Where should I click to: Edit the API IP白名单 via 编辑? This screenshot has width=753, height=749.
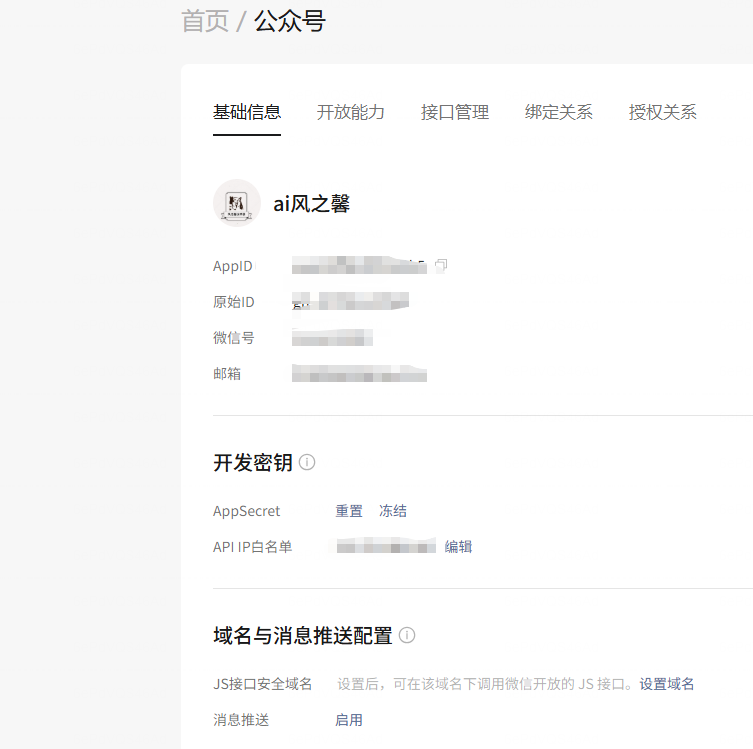click(459, 547)
